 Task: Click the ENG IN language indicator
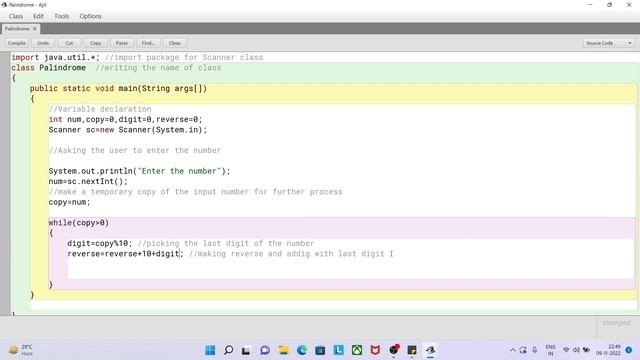[x=550, y=350]
